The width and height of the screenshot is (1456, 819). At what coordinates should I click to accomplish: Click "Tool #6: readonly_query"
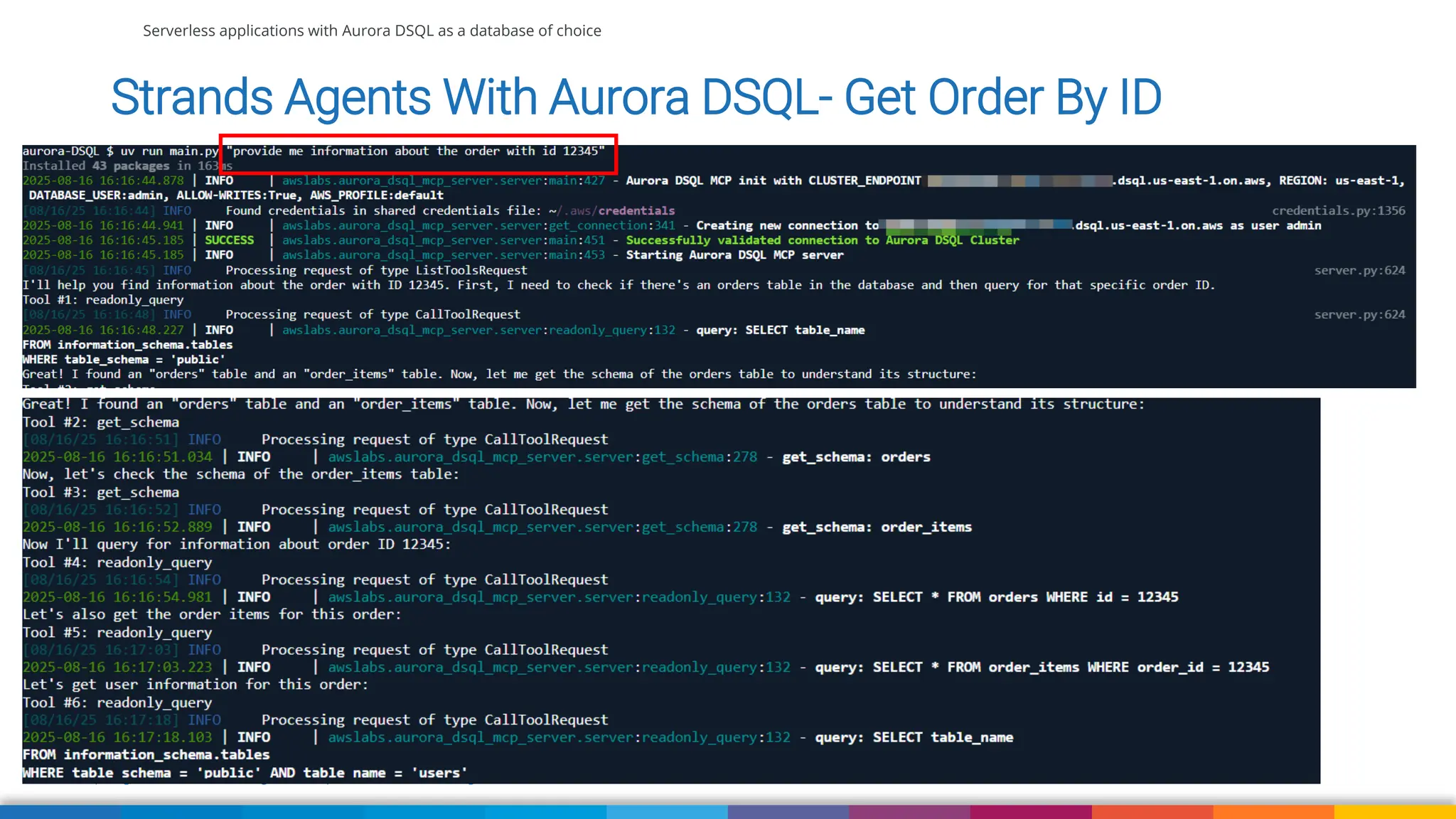pos(117,702)
